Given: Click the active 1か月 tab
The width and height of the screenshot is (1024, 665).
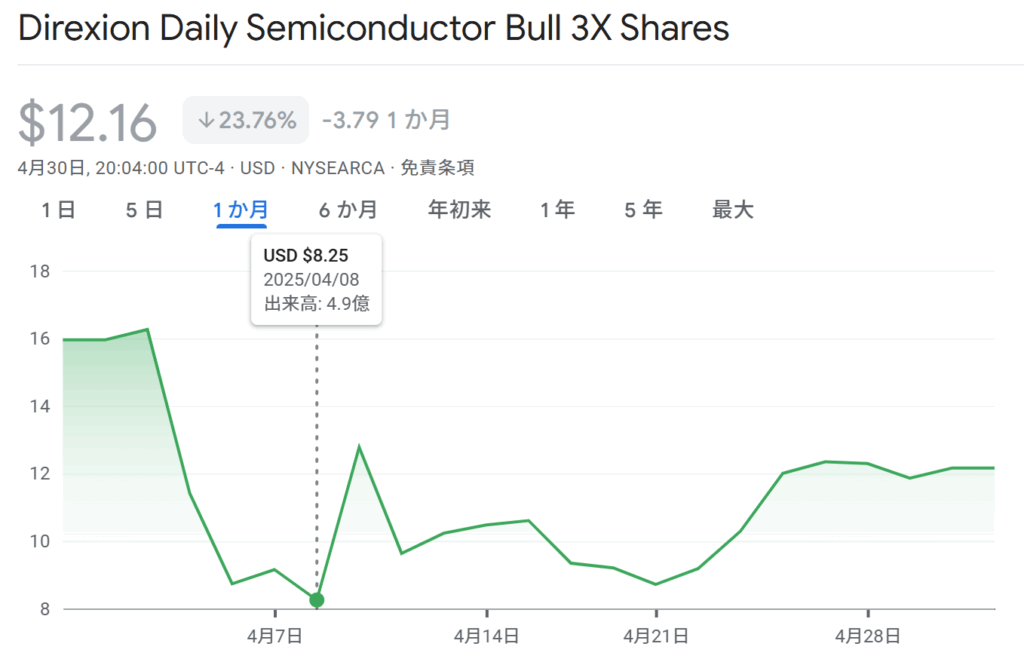Looking at the screenshot, I should [241, 210].
